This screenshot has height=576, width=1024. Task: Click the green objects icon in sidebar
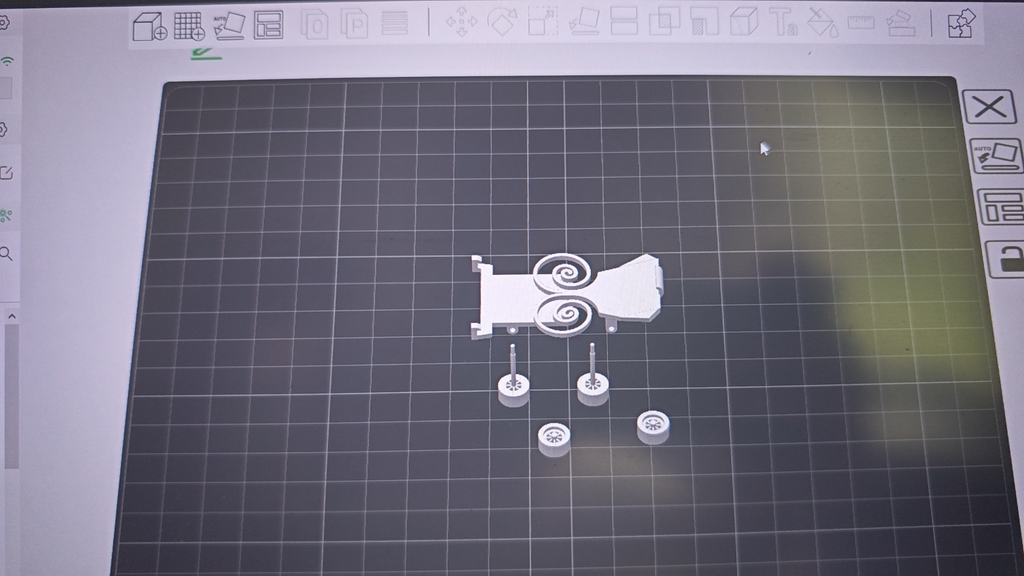tap(7, 215)
